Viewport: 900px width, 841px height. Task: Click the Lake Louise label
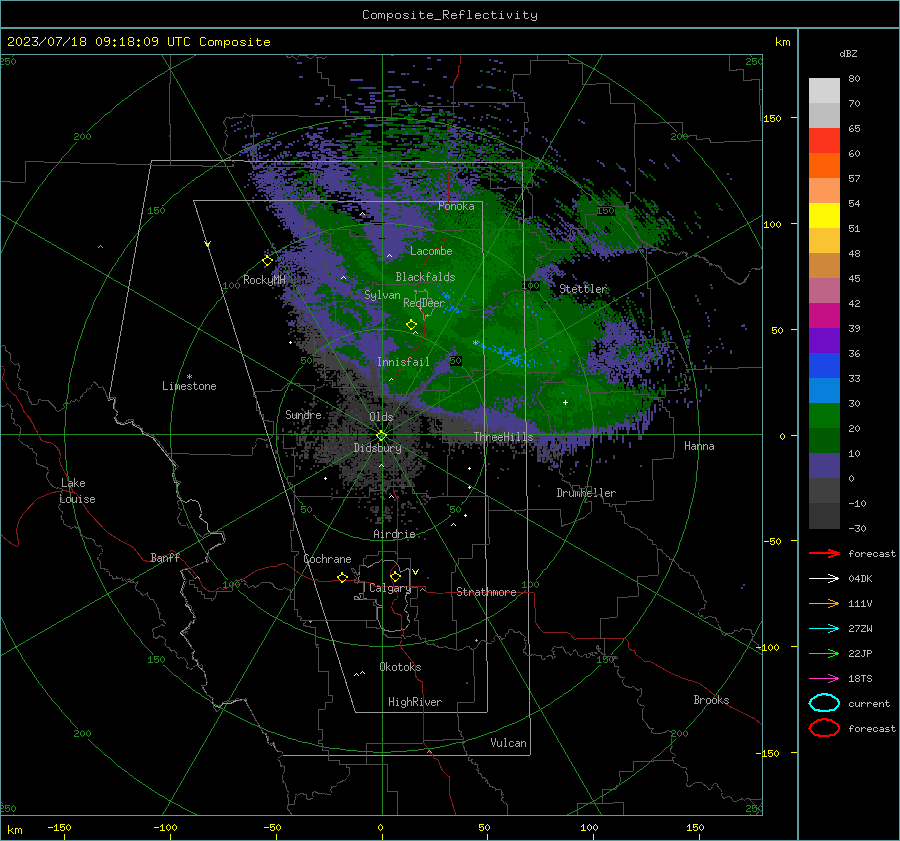(77, 491)
